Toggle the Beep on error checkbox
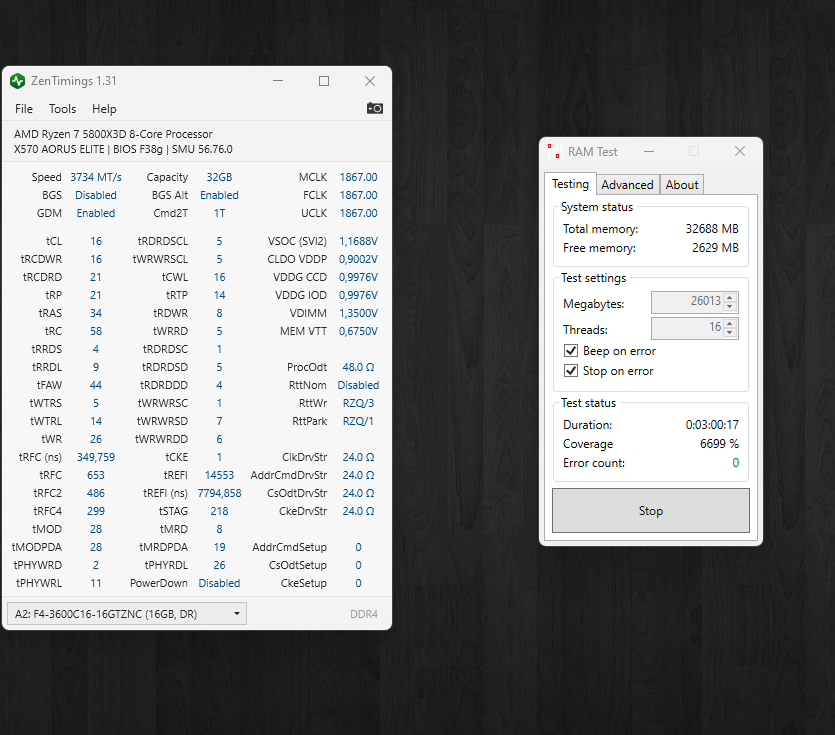This screenshot has width=835, height=735. [x=571, y=351]
